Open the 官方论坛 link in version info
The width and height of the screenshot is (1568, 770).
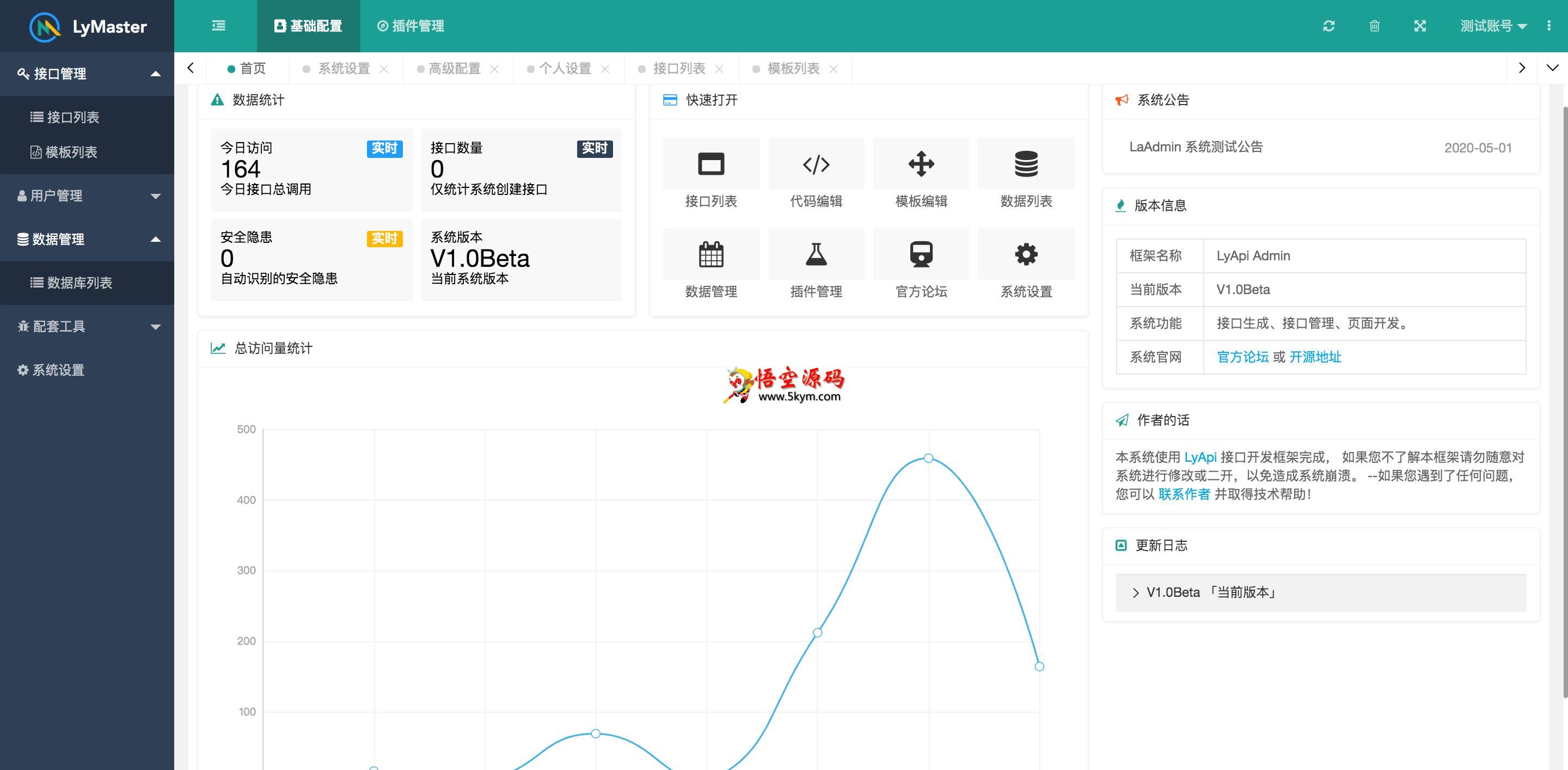pos(1242,357)
